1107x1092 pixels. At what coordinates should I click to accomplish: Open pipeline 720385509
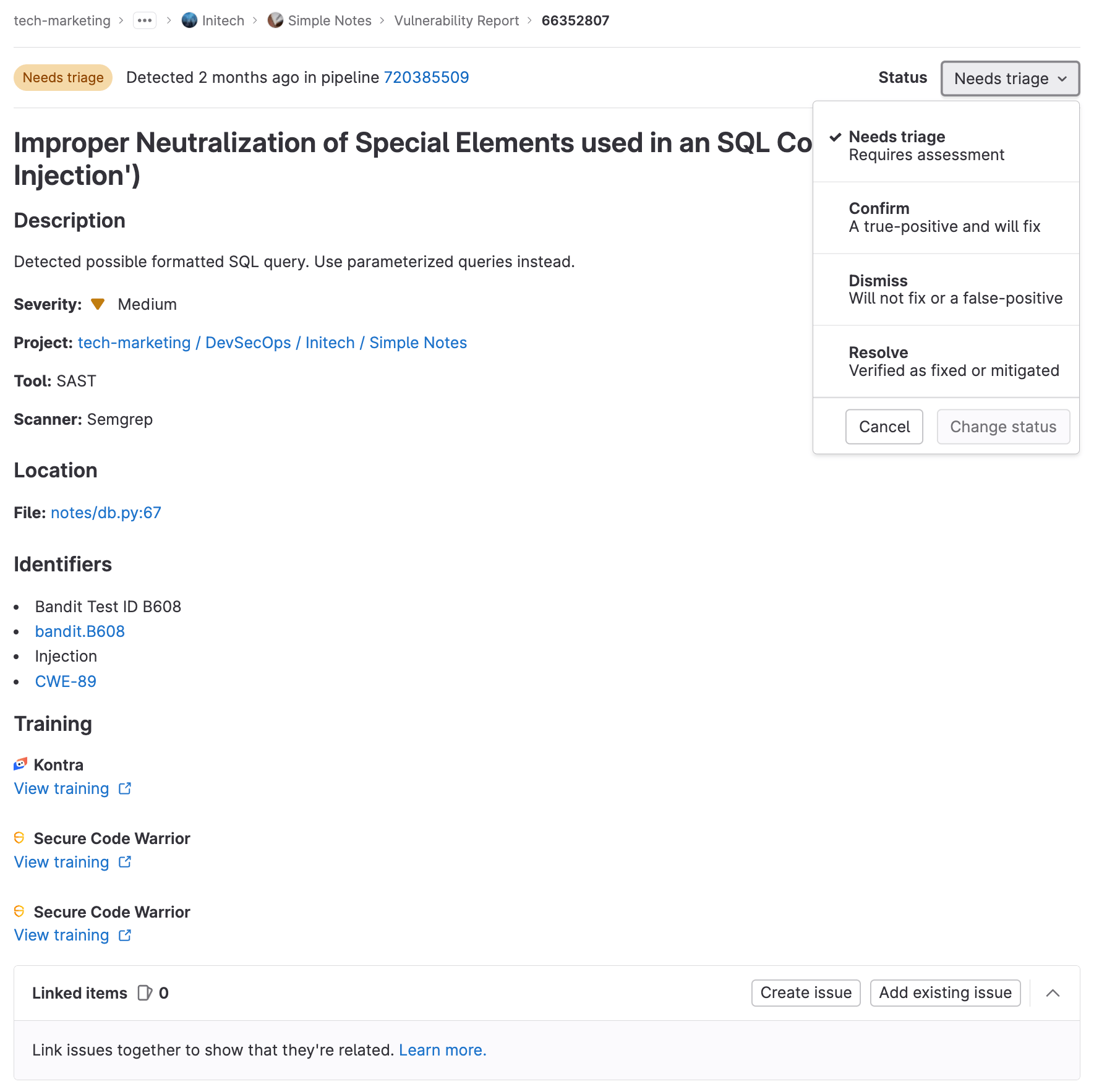(426, 77)
